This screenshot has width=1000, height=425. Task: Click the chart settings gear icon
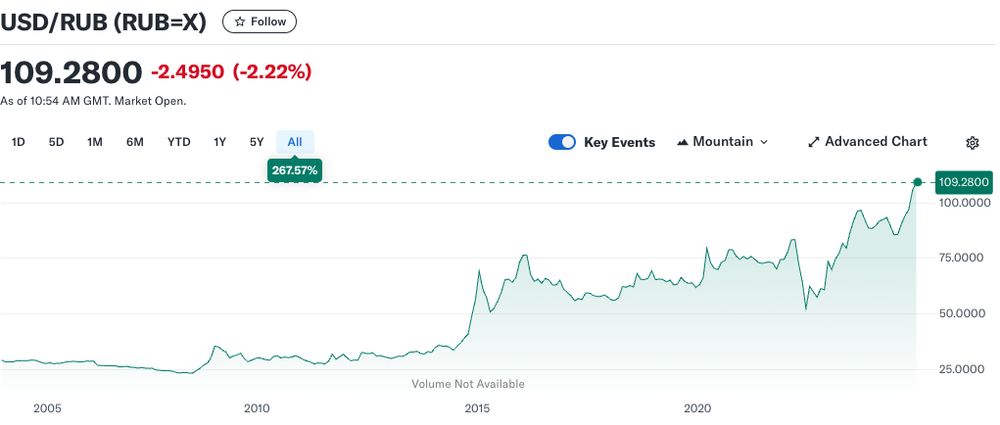[x=972, y=143]
